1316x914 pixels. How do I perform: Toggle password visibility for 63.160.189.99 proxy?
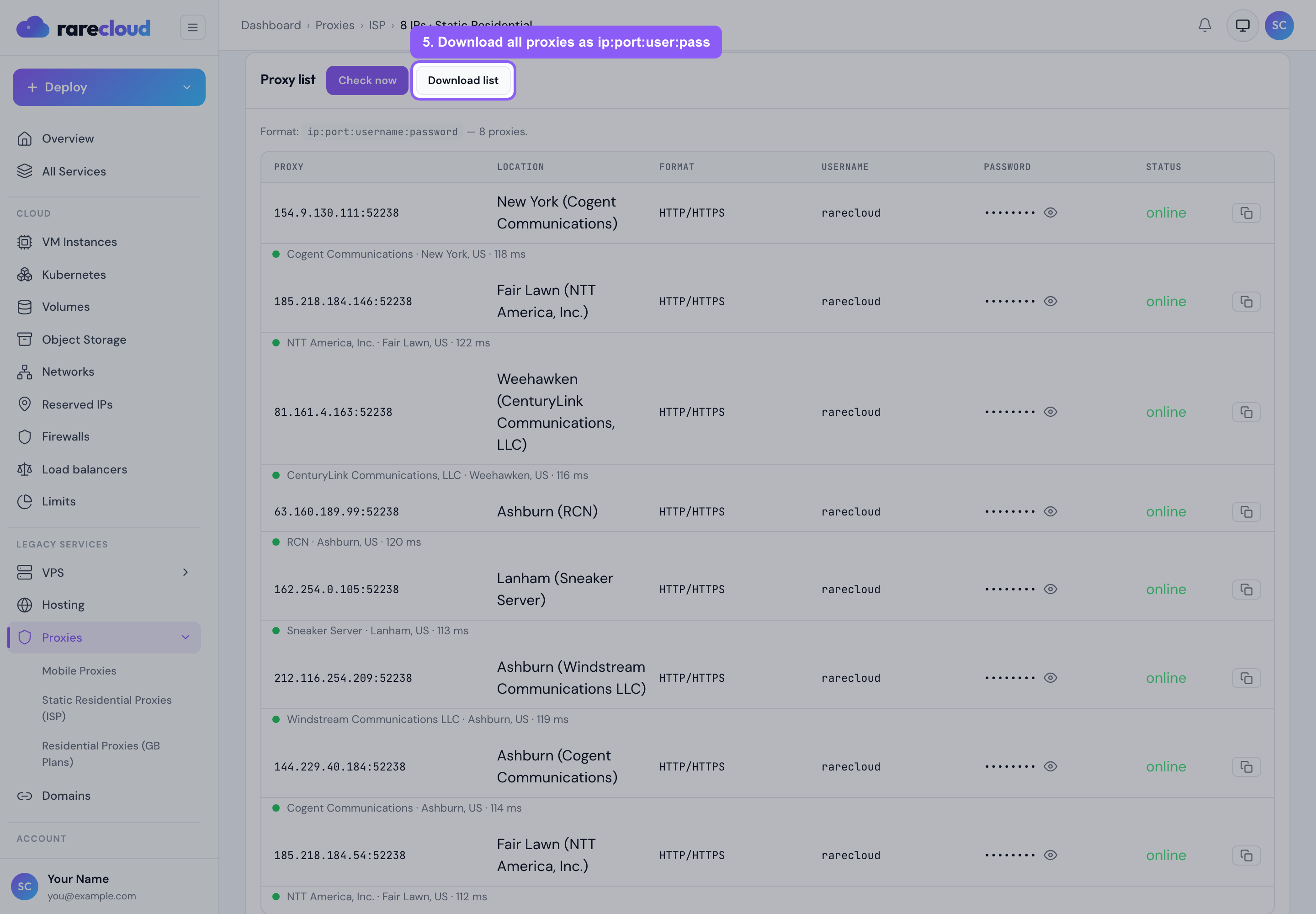pyautogui.click(x=1050, y=511)
